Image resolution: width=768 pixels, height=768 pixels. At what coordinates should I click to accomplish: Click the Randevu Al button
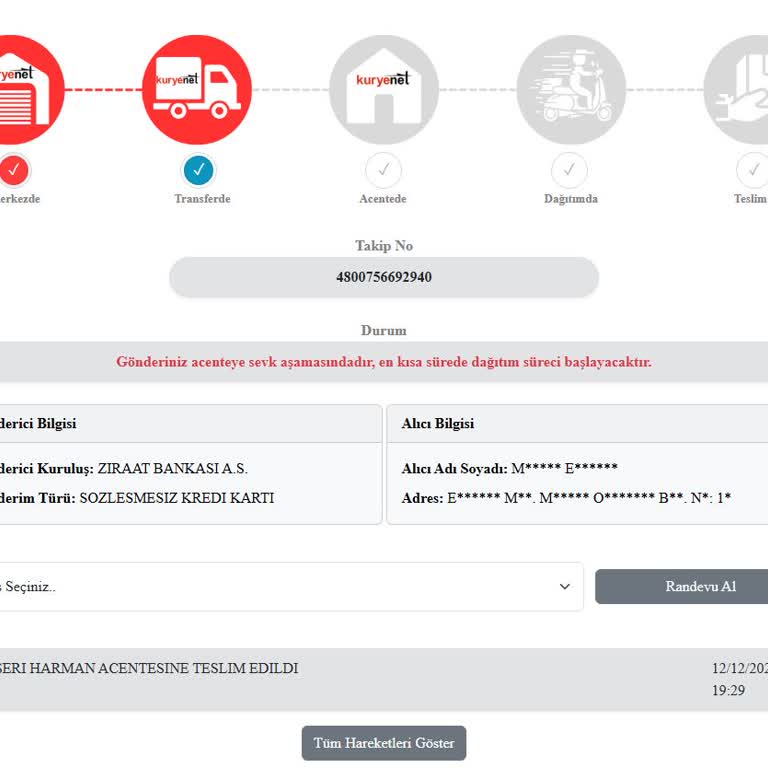point(682,586)
